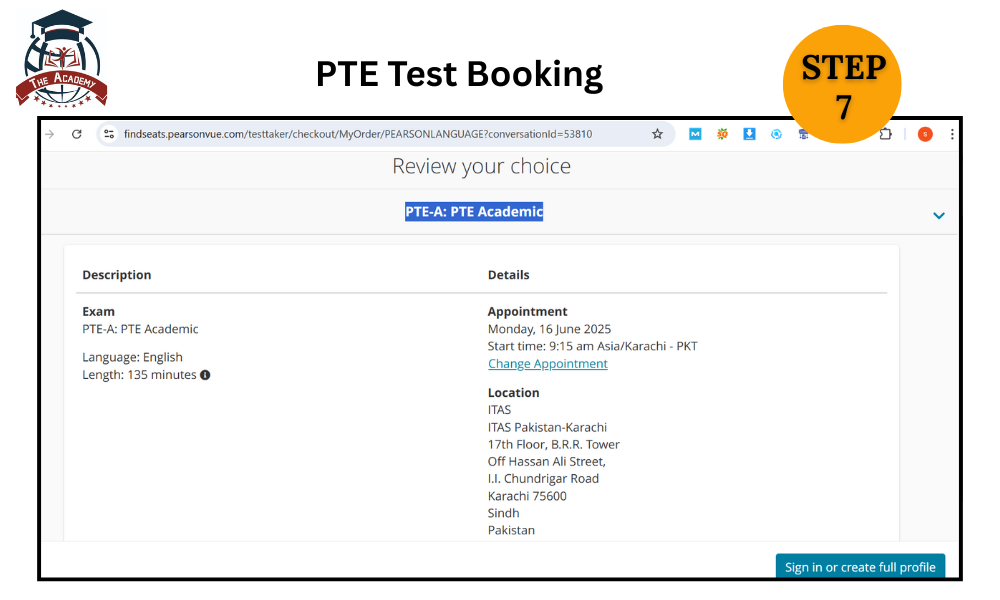Click the Off Hassan Ali Street, line
1000x600 pixels.
click(547, 462)
